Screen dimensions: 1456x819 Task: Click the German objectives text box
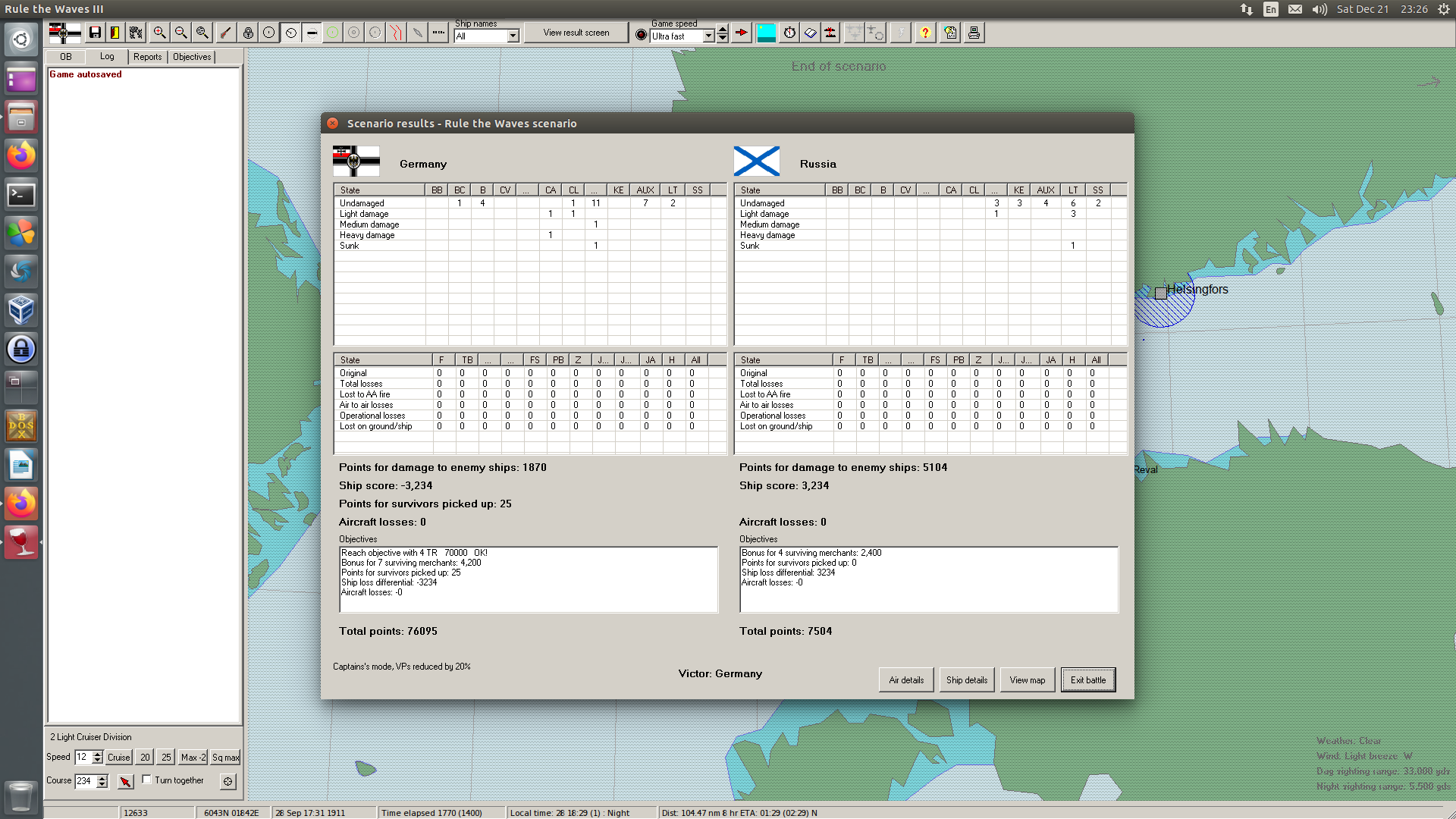(x=529, y=579)
